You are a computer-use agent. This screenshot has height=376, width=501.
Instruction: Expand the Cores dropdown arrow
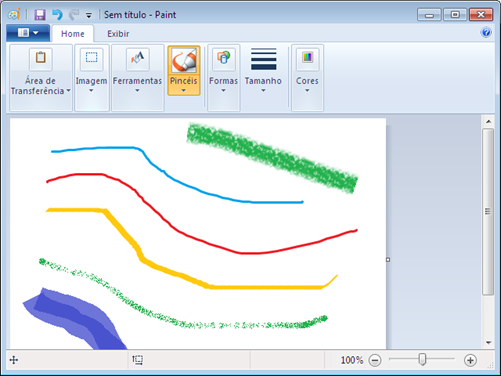307,90
